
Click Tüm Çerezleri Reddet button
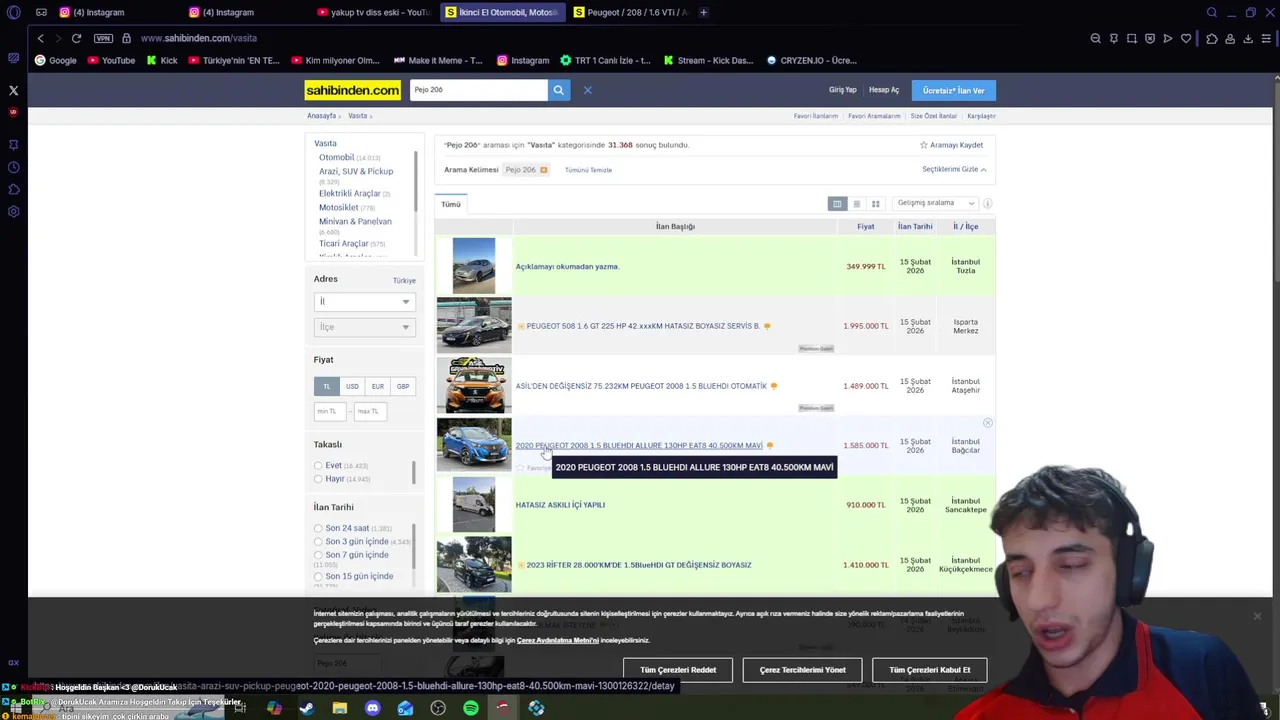[x=678, y=670]
